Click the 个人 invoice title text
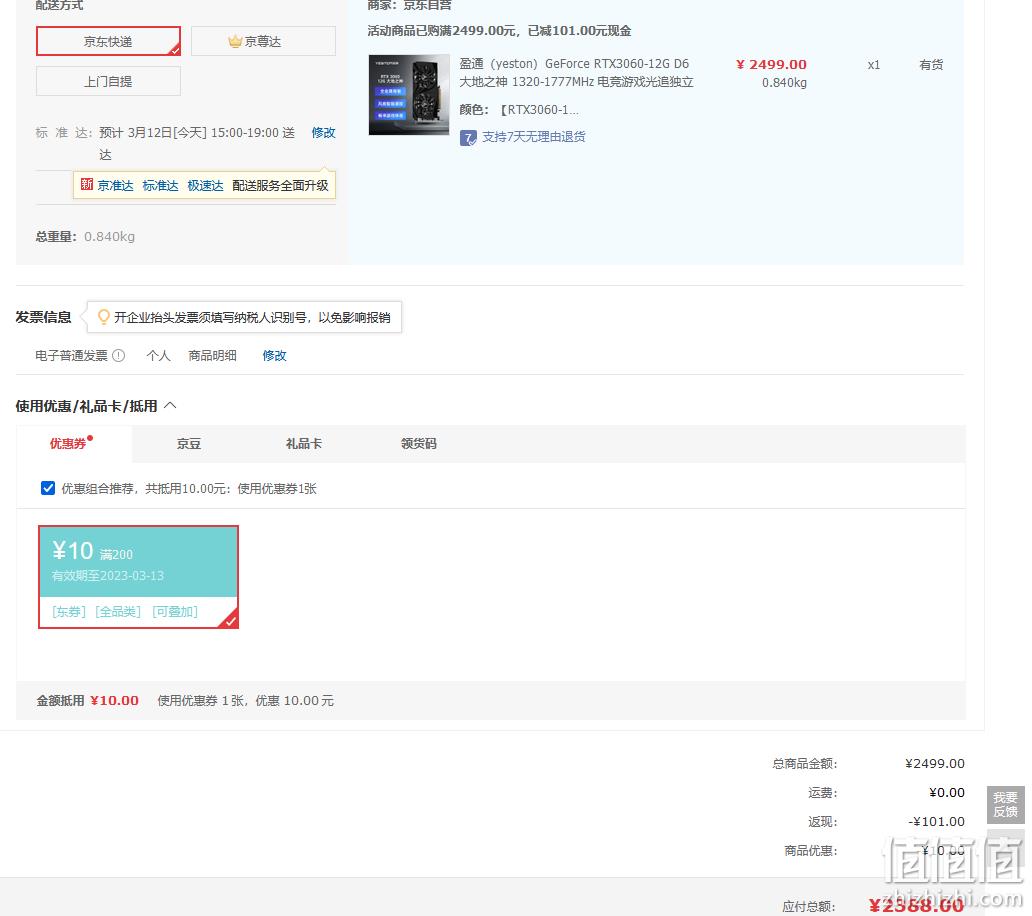Screen dimensions: 1032x916 coord(159,356)
